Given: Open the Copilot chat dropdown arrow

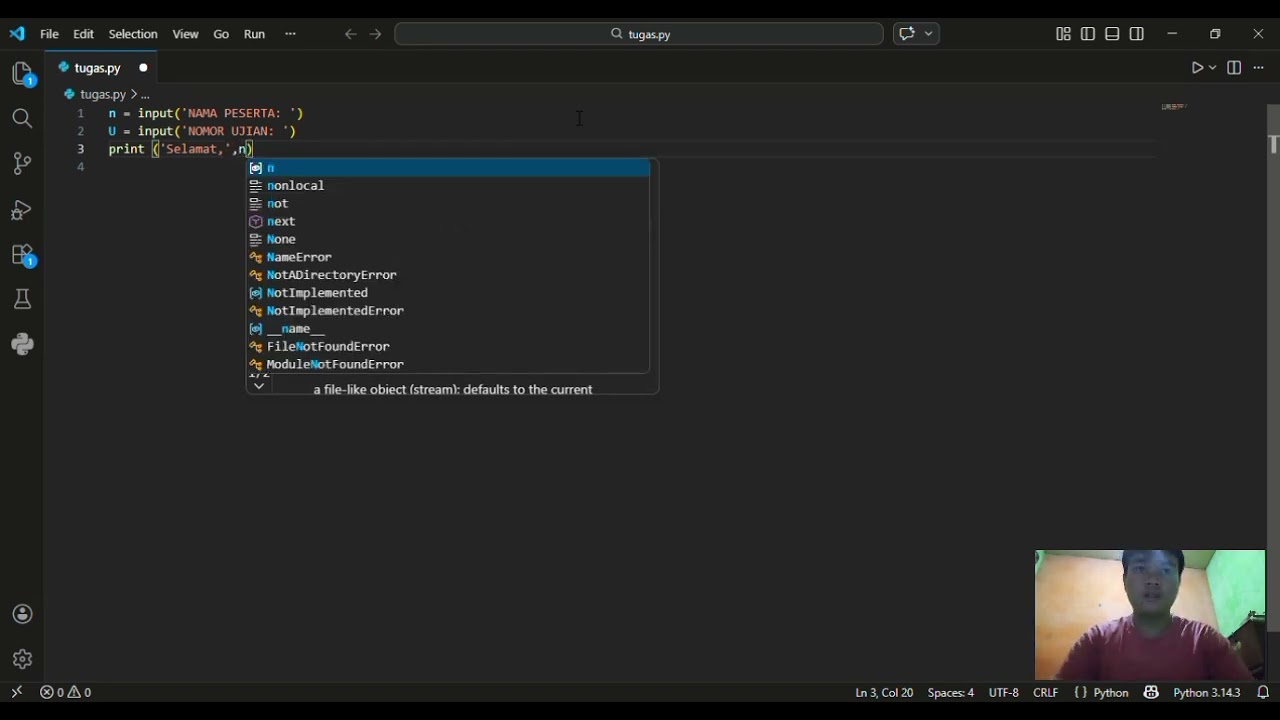Looking at the screenshot, I should pyautogui.click(x=929, y=34).
